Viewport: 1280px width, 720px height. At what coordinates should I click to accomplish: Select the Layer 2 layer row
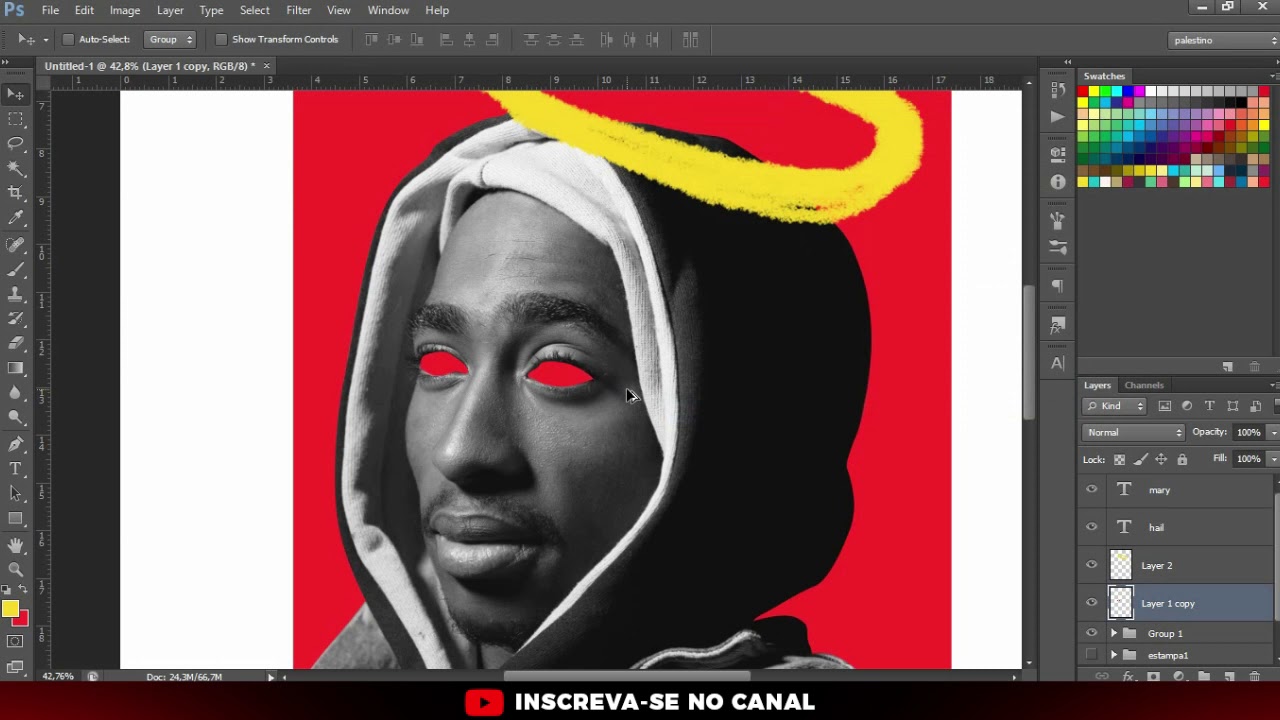point(1177,565)
